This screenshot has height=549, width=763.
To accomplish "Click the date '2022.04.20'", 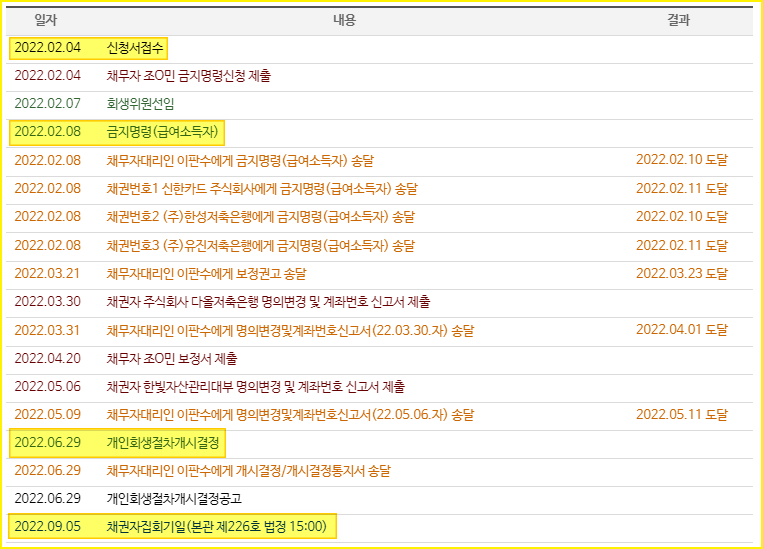I will [48, 359].
